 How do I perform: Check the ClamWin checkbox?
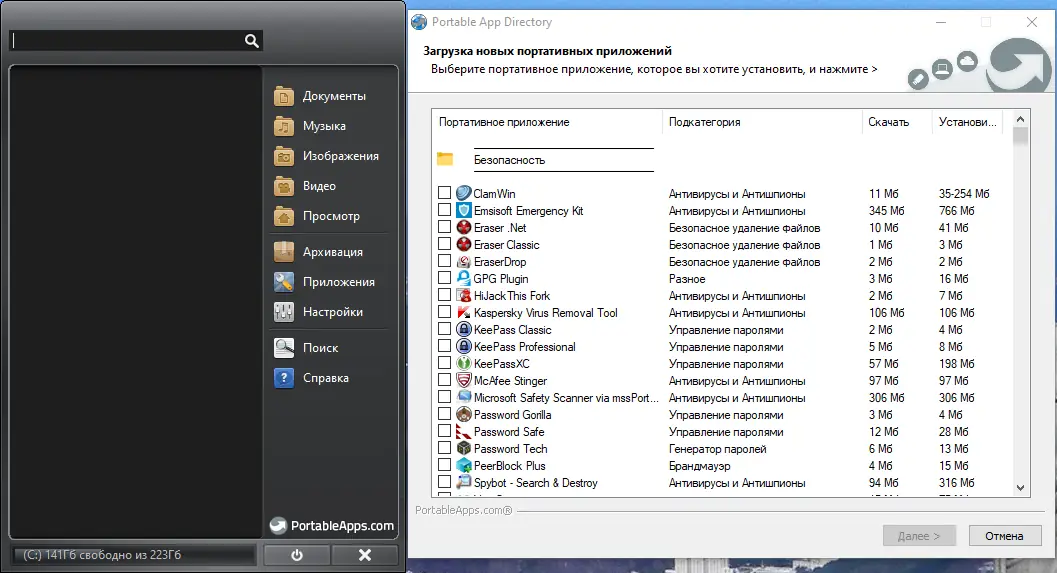point(444,193)
